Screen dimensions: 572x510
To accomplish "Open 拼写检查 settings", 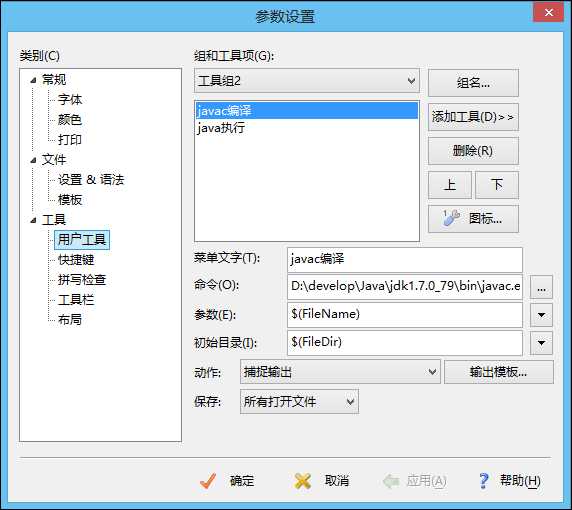I will click(x=82, y=280).
